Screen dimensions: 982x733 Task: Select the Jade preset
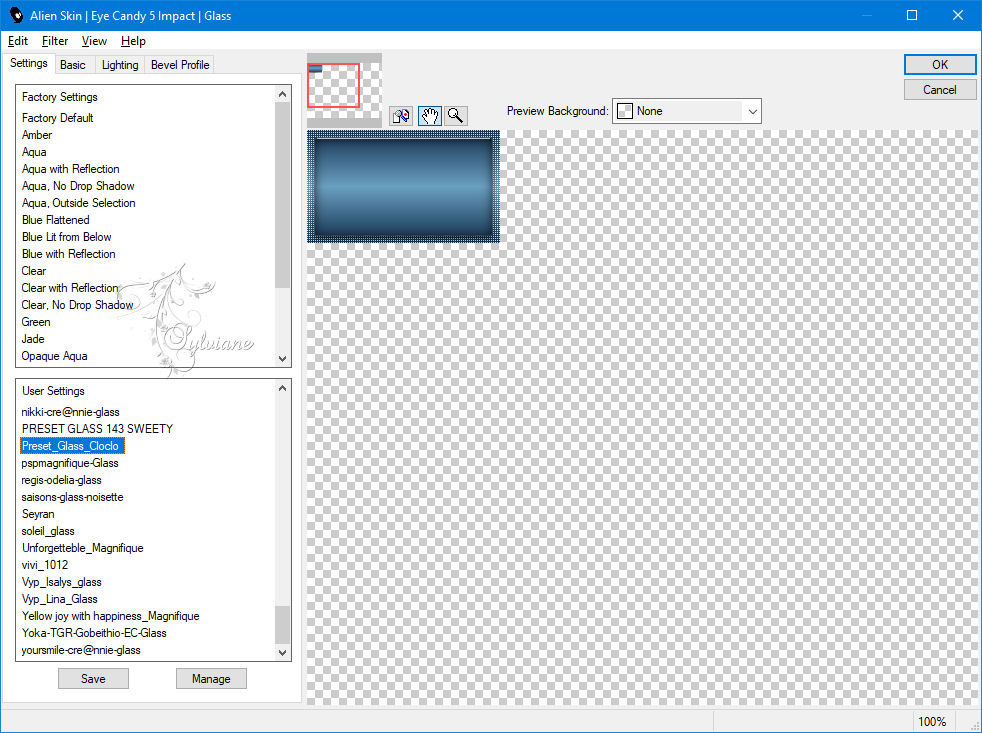pos(33,338)
